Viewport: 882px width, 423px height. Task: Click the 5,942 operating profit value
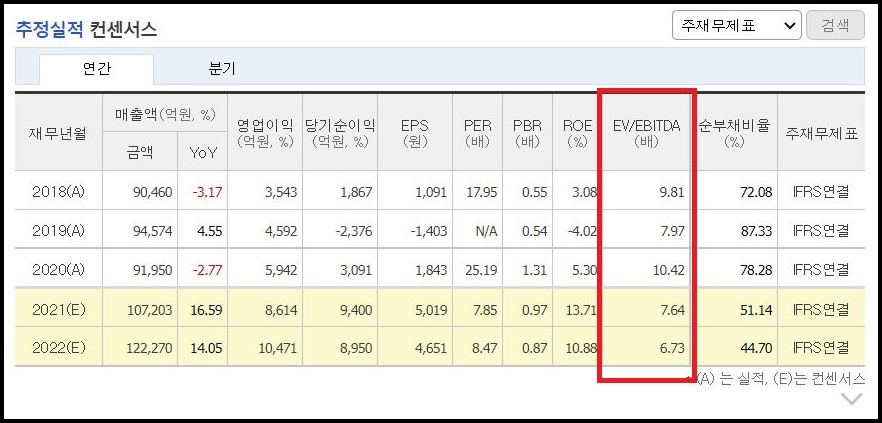(x=280, y=271)
